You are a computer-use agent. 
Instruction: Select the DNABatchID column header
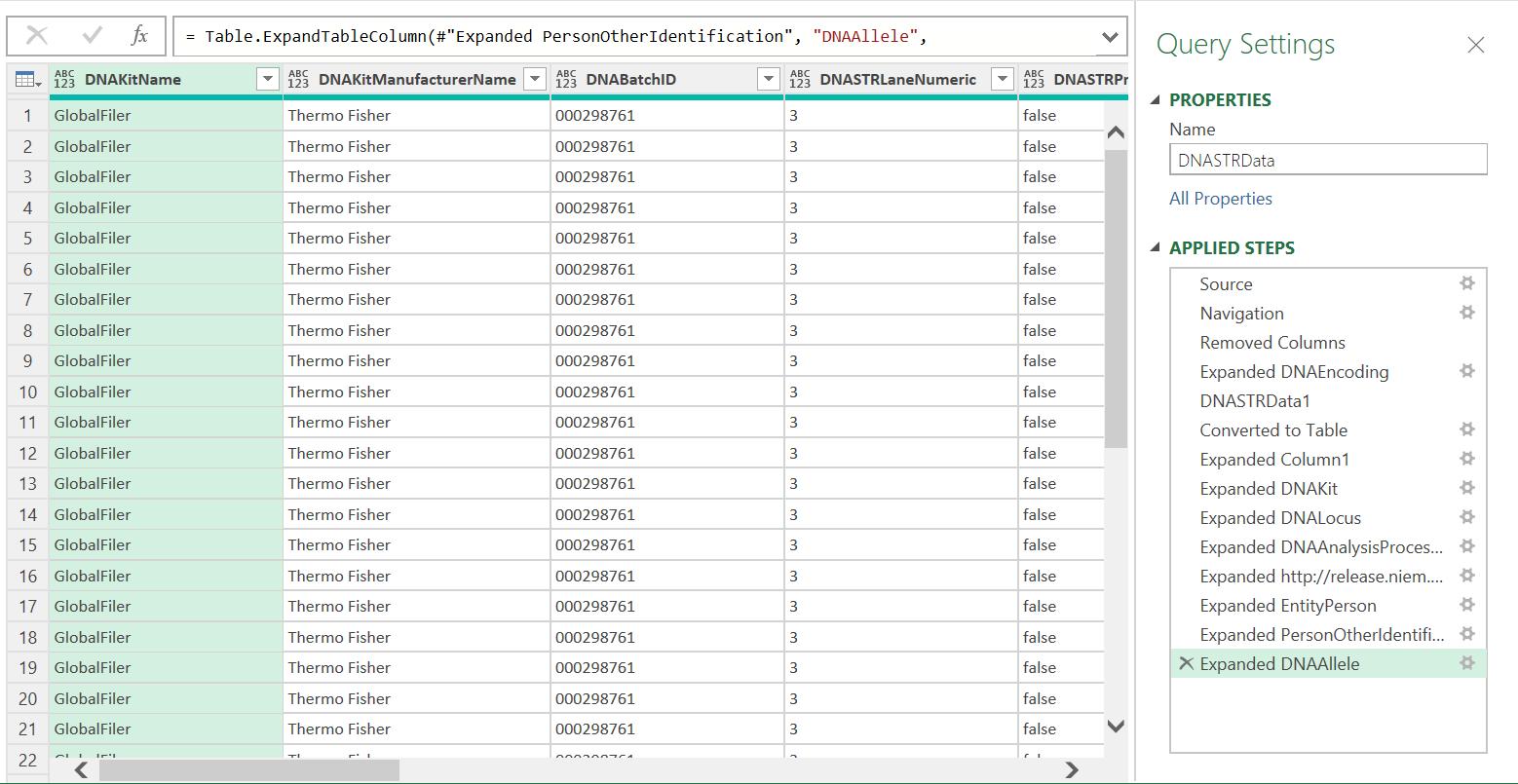pyautogui.click(x=667, y=80)
